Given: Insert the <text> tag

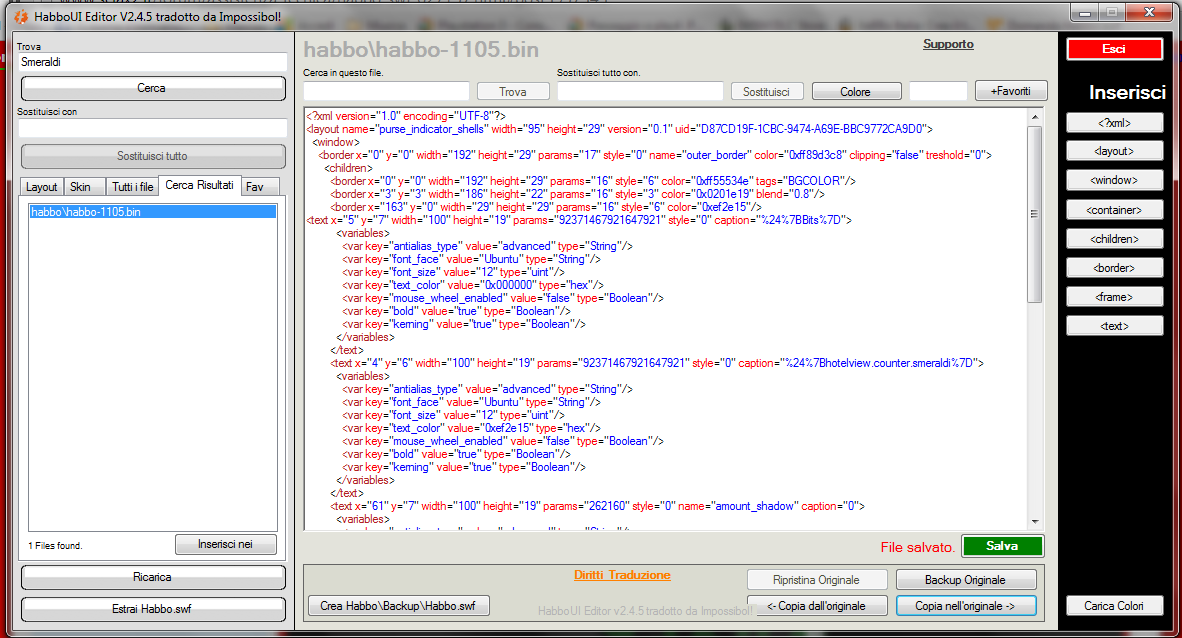Looking at the screenshot, I should tap(1114, 326).
